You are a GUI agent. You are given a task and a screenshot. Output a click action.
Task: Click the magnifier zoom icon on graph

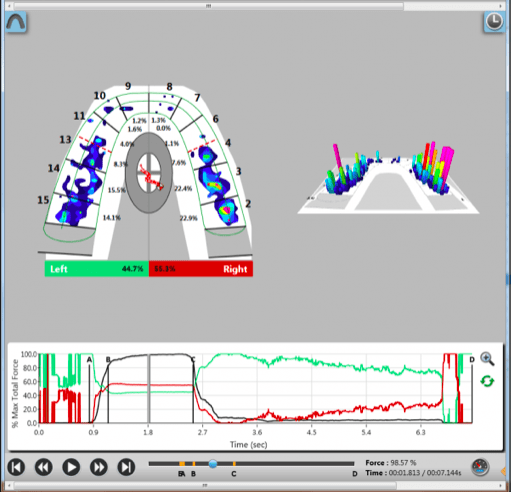487,359
